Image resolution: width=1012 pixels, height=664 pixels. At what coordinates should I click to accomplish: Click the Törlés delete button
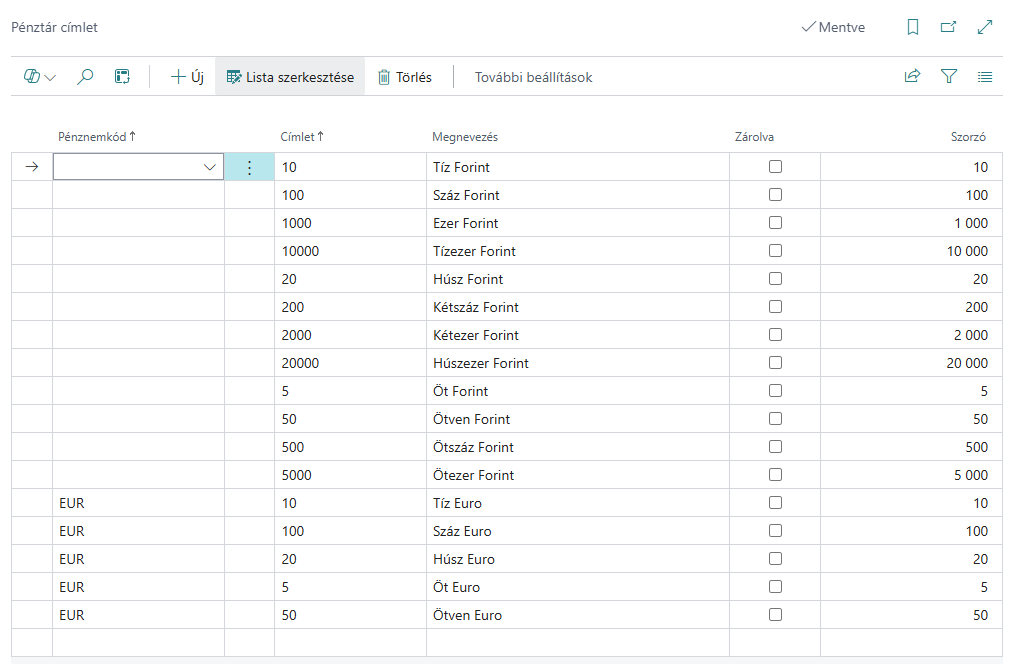tap(405, 77)
